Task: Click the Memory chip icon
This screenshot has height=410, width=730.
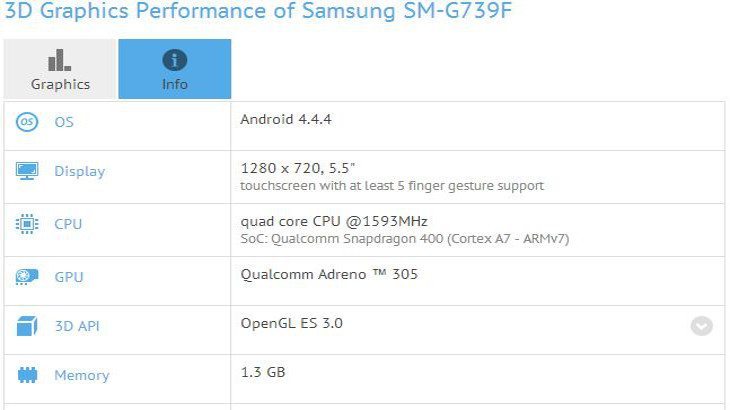Action: tap(27, 375)
